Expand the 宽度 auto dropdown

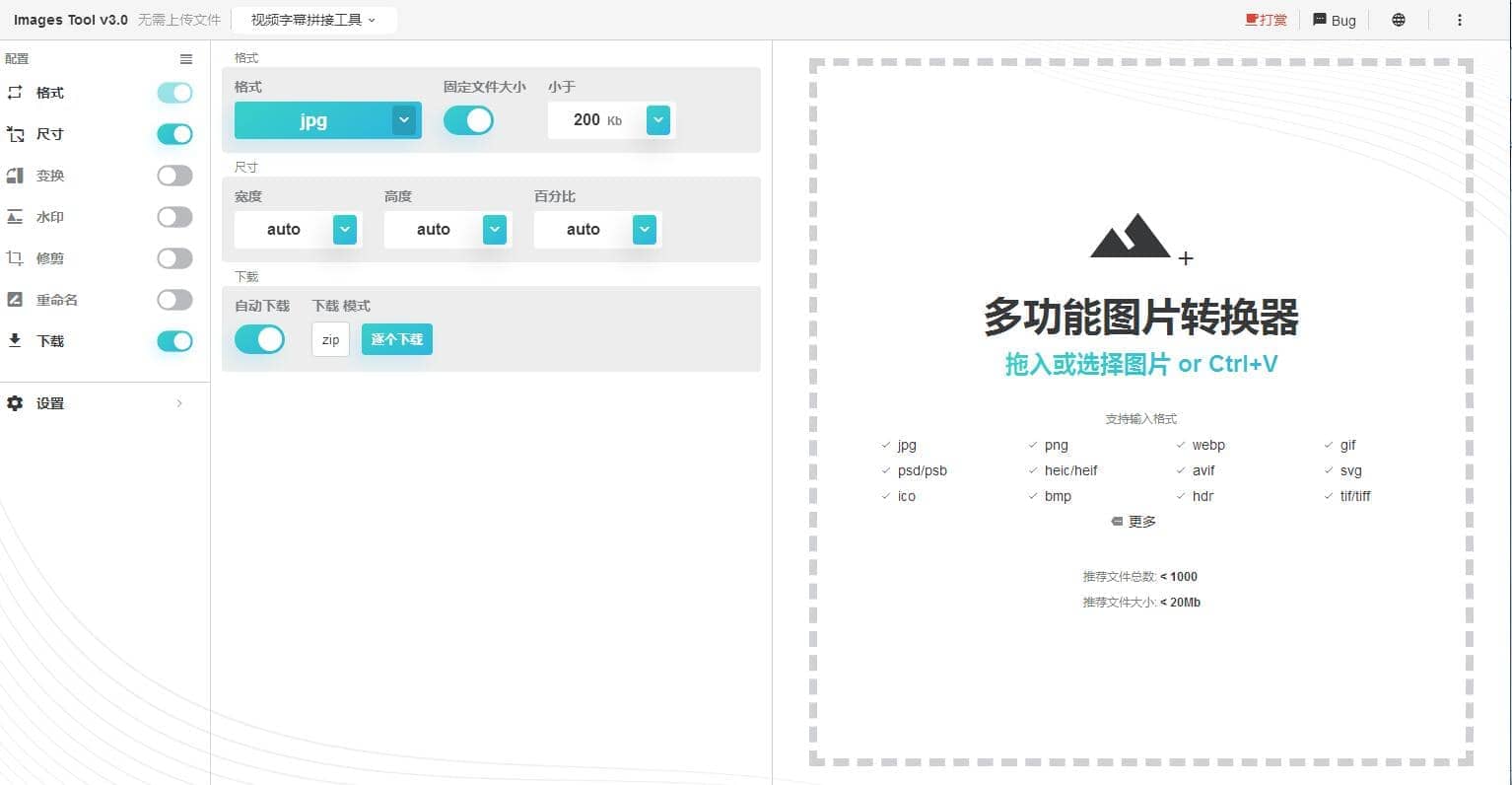pos(344,230)
